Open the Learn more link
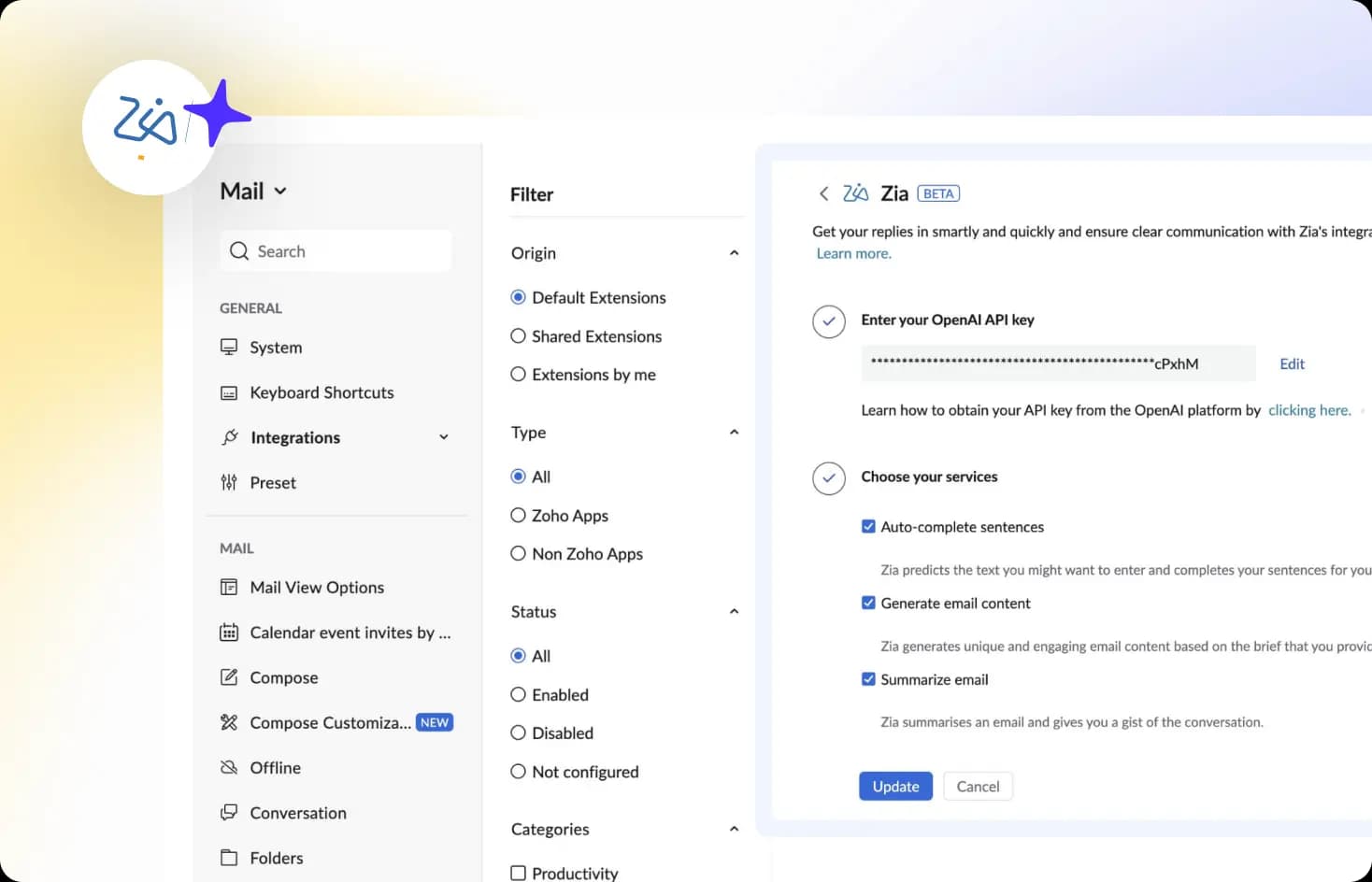The height and width of the screenshot is (882, 1372). (853, 253)
